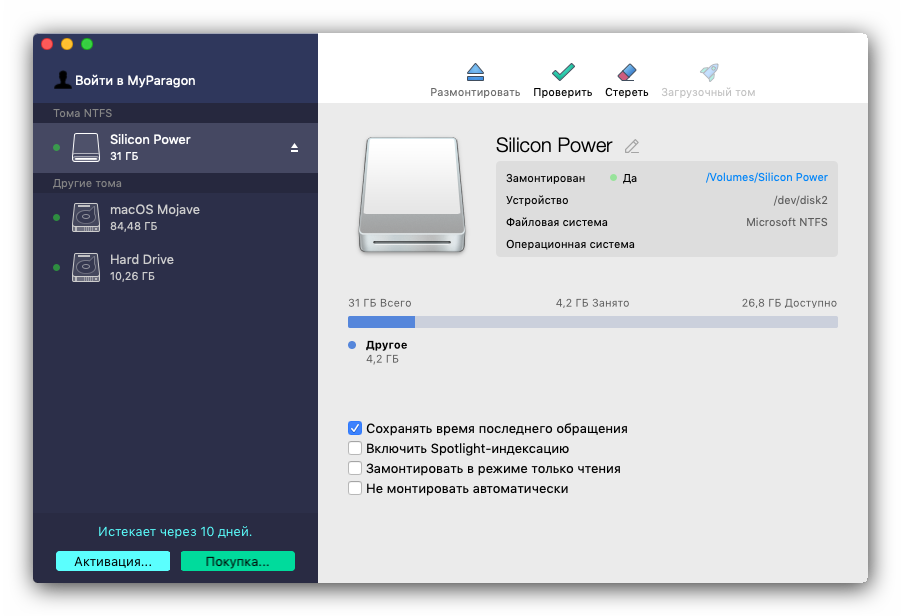Click the Стереть eraser icon

(626, 72)
